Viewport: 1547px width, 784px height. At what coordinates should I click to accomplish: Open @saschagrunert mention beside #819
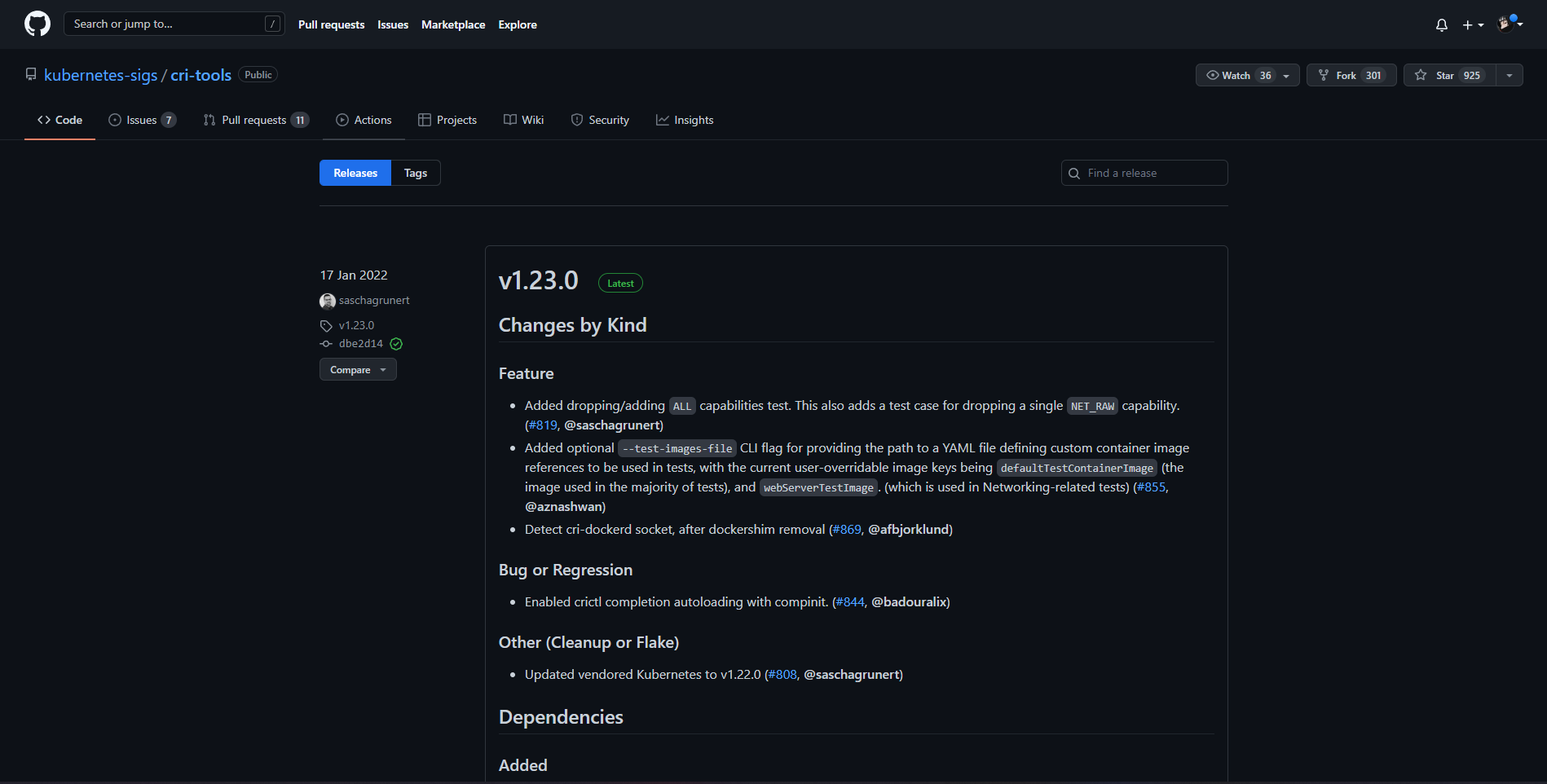pos(611,425)
